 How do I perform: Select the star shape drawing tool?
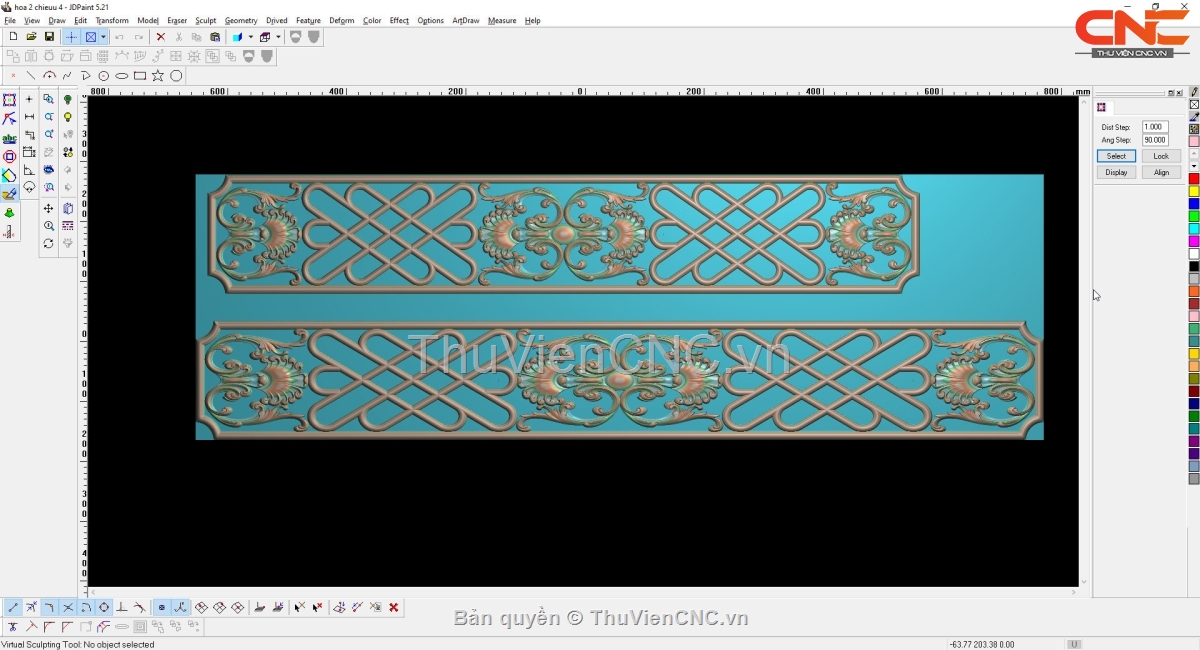tap(158, 76)
